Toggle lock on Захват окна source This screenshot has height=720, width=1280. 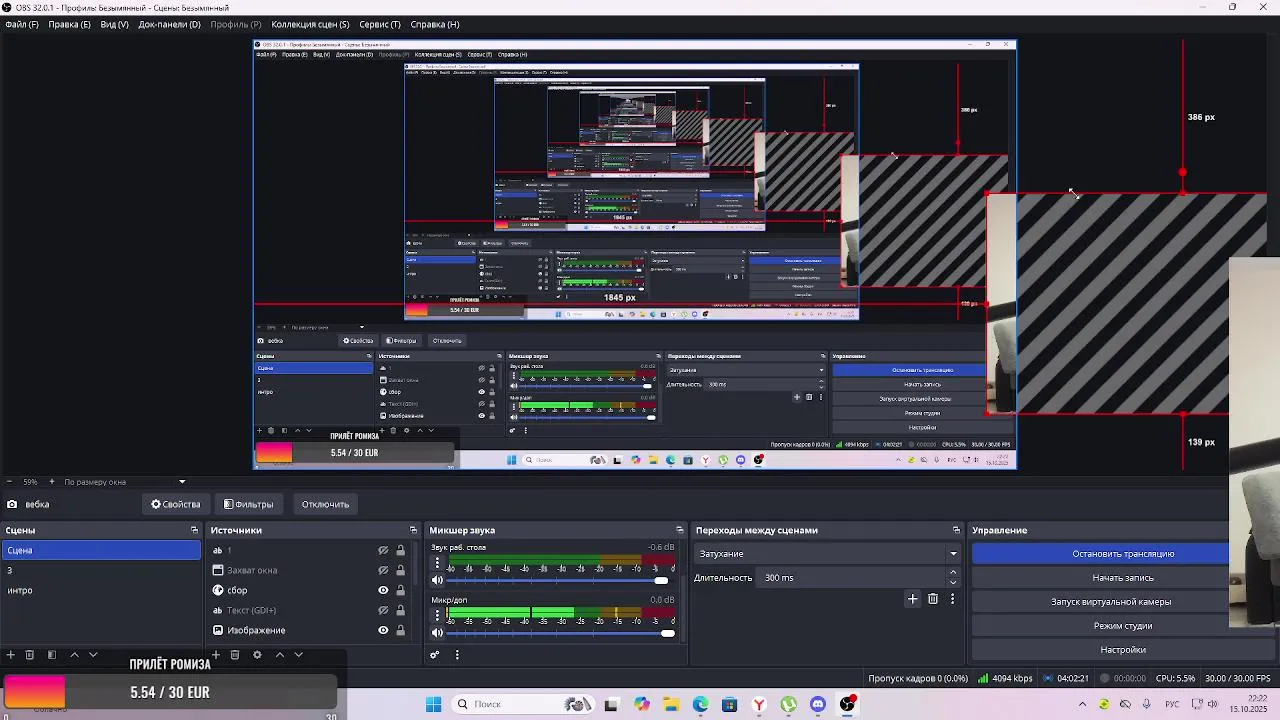[401, 570]
